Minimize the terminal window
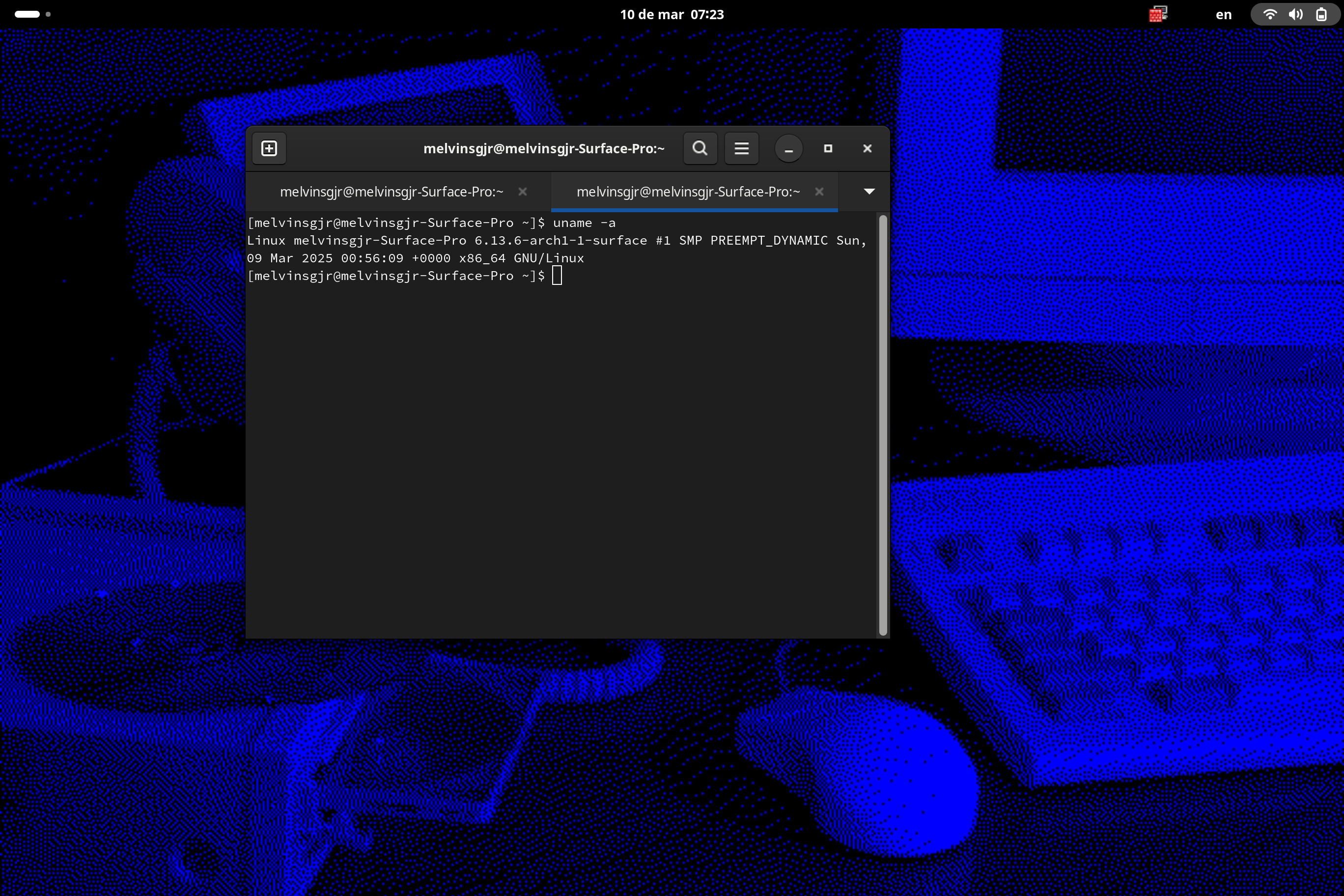The height and width of the screenshot is (896, 1344). point(788,148)
